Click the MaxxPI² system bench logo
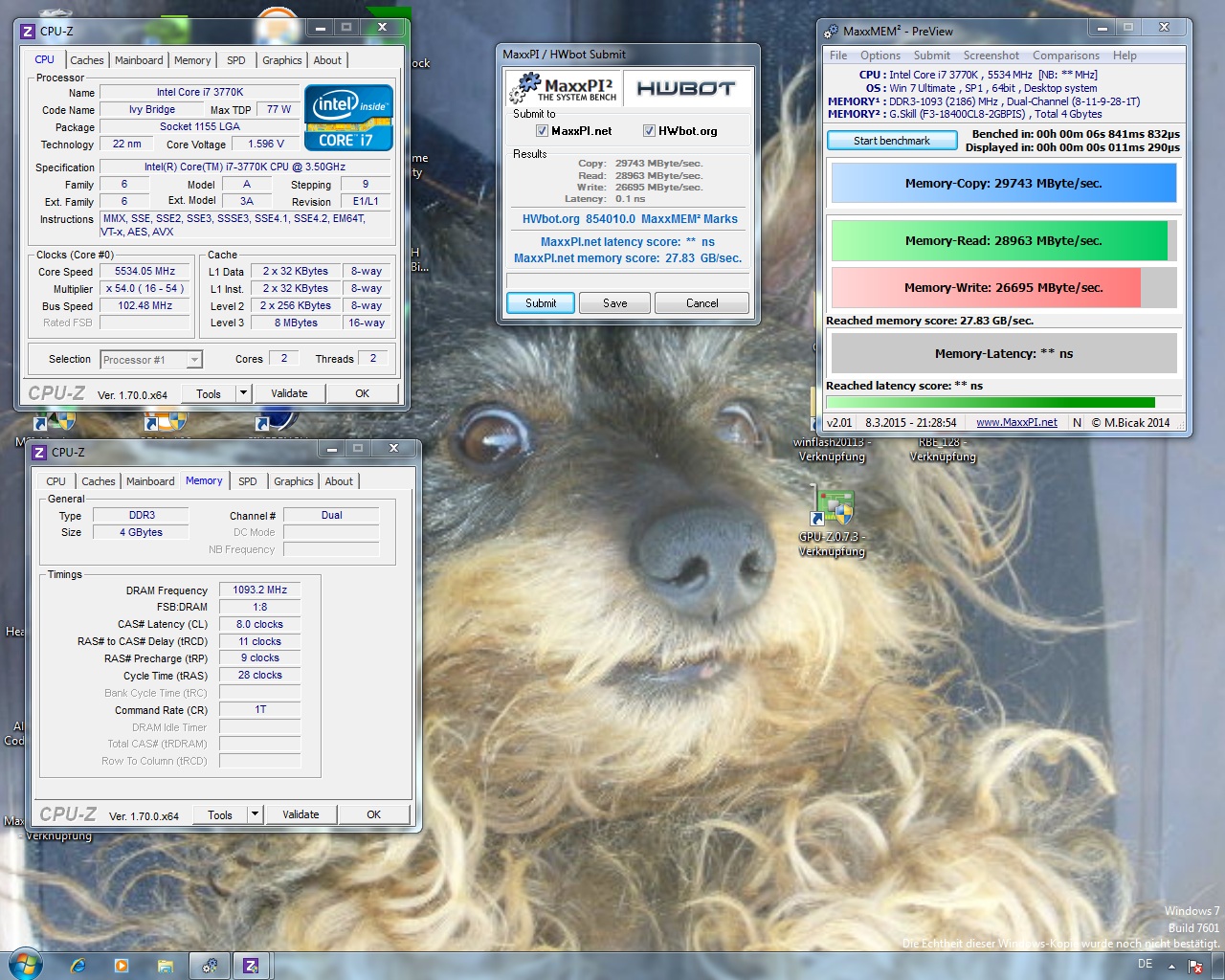The width and height of the screenshot is (1225, 980). point(564,88)
